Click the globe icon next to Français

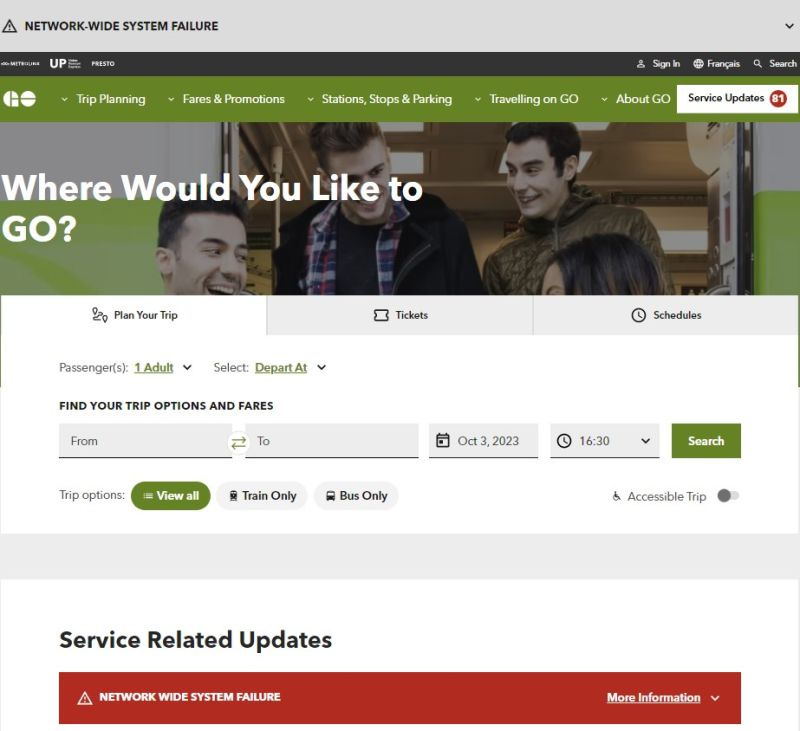coord(698,63)
